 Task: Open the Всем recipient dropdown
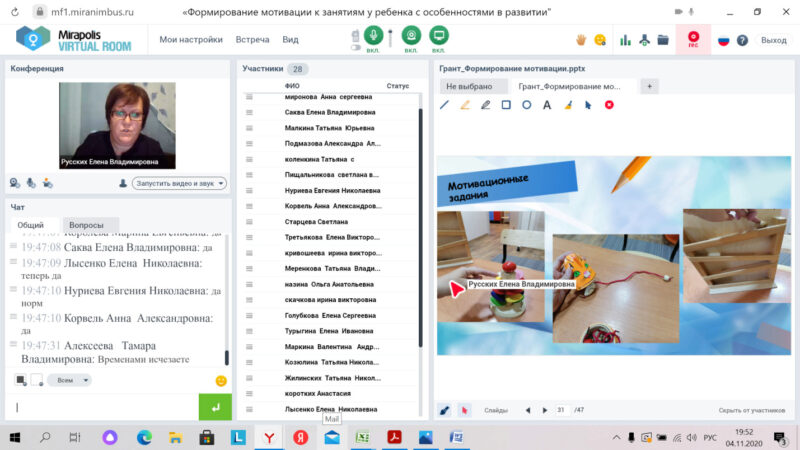69,380
